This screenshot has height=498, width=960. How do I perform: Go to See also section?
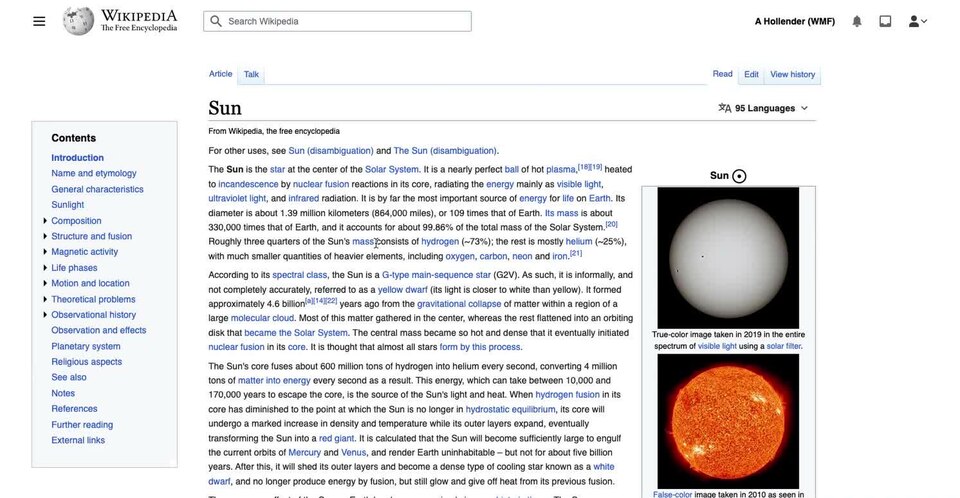pos(69,377)
